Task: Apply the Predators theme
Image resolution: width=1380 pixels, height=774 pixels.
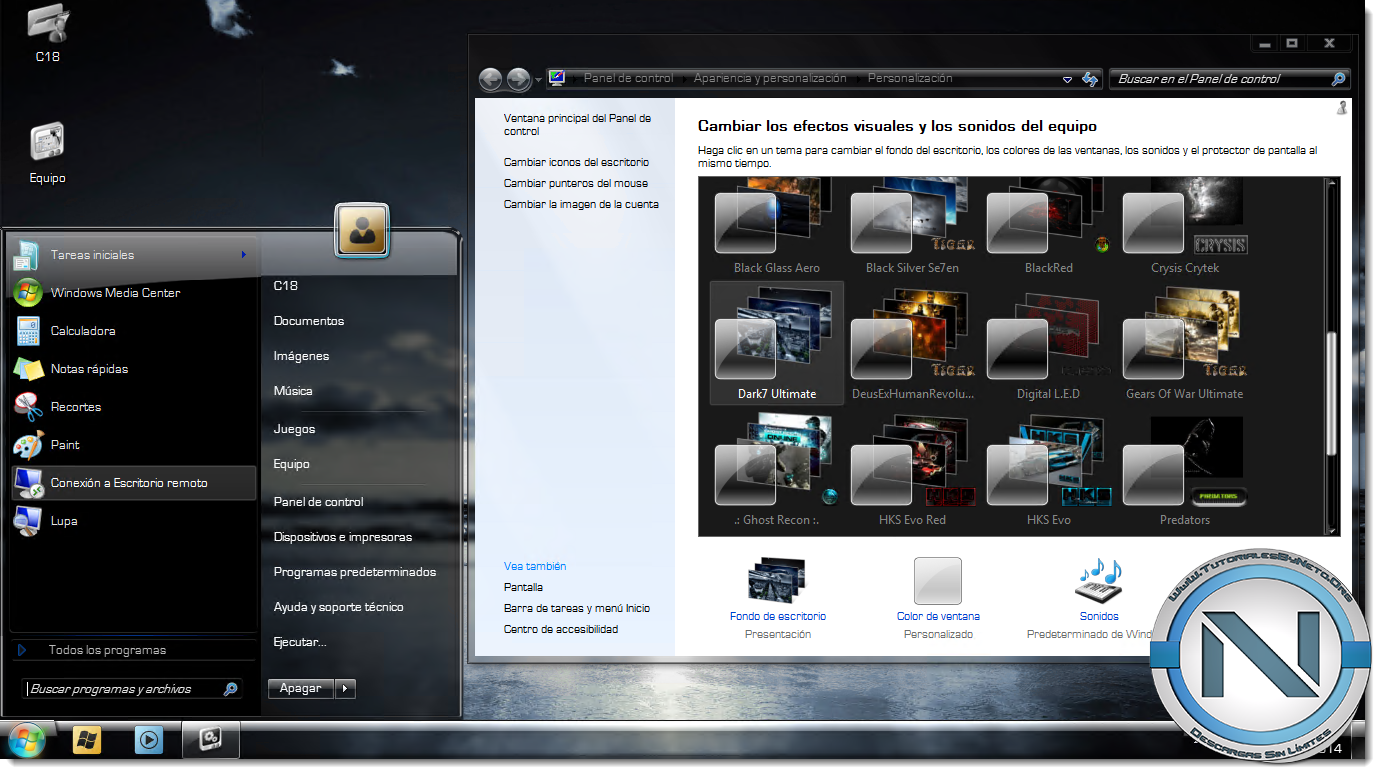Action: point(1185,470)
